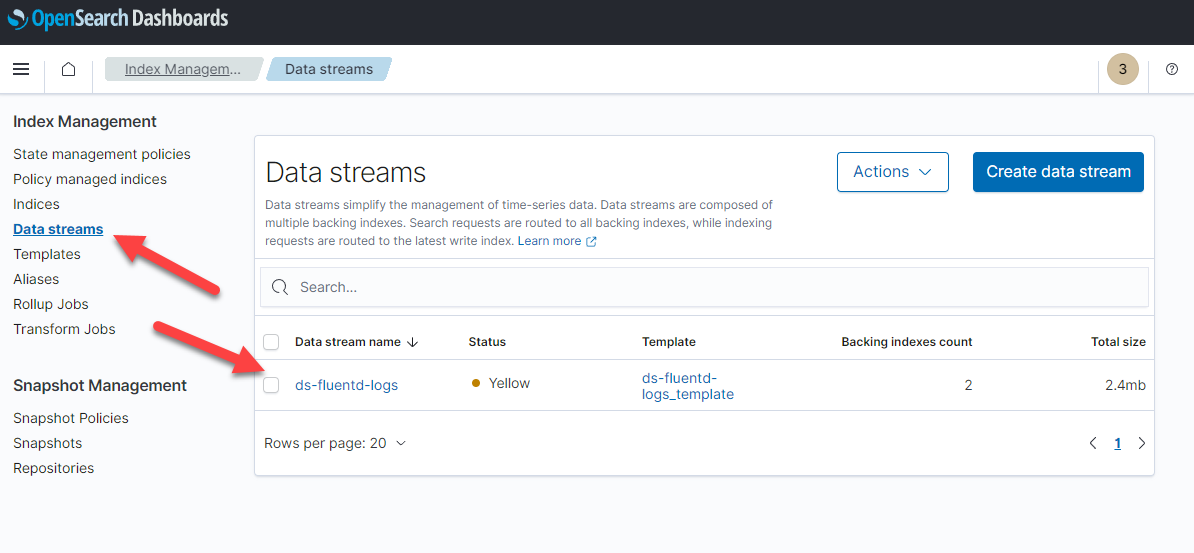This screenshot has width=1194, height=553.
Task: Open the hamburger navigation menu
Action: (x=21, y=69)
